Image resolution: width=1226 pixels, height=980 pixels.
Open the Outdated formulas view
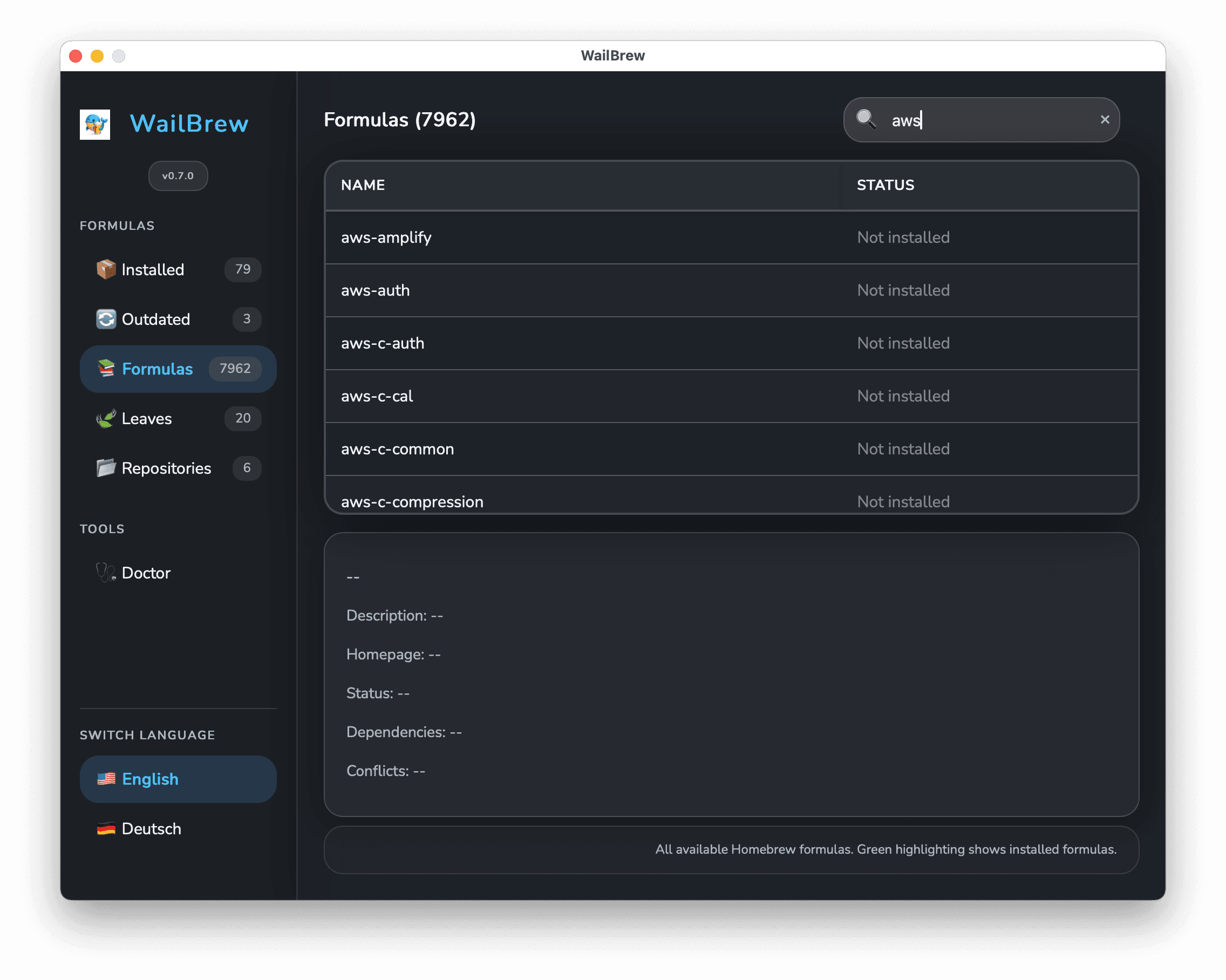[x=178, y=319]
